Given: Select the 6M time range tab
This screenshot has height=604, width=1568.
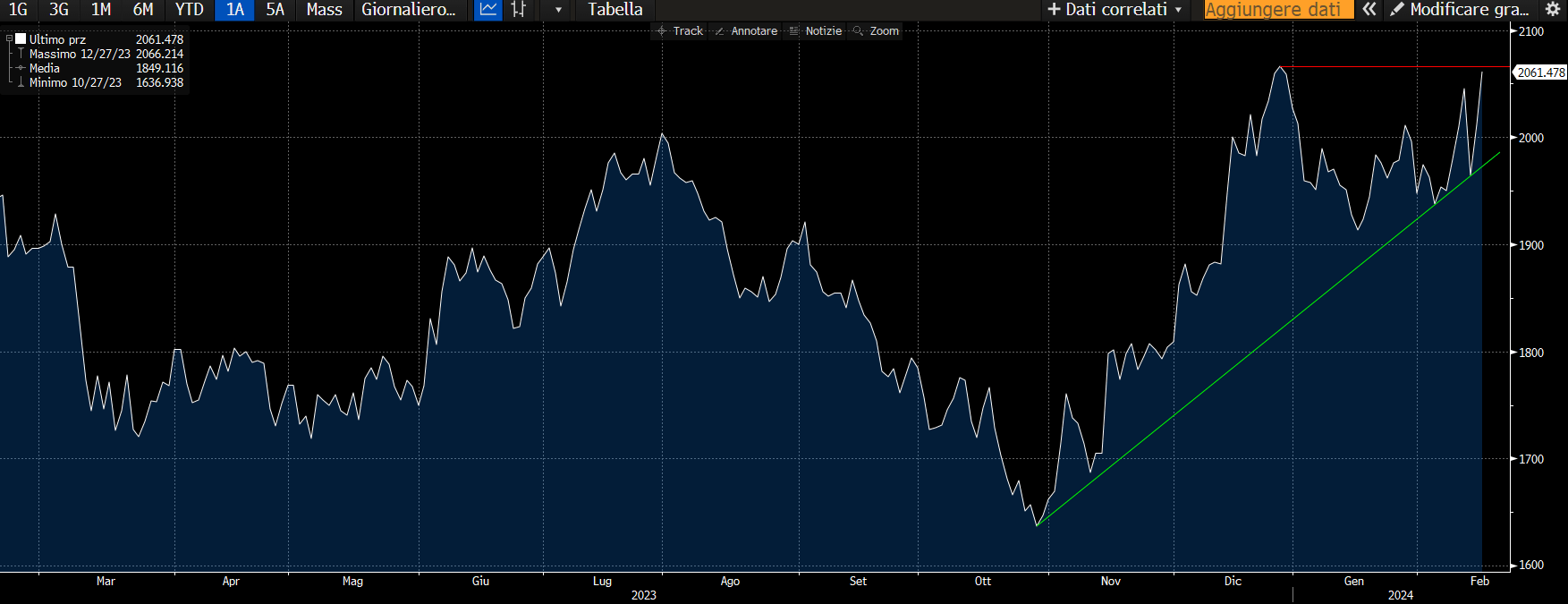Looking at the screenshot, I should coord(143,10).
